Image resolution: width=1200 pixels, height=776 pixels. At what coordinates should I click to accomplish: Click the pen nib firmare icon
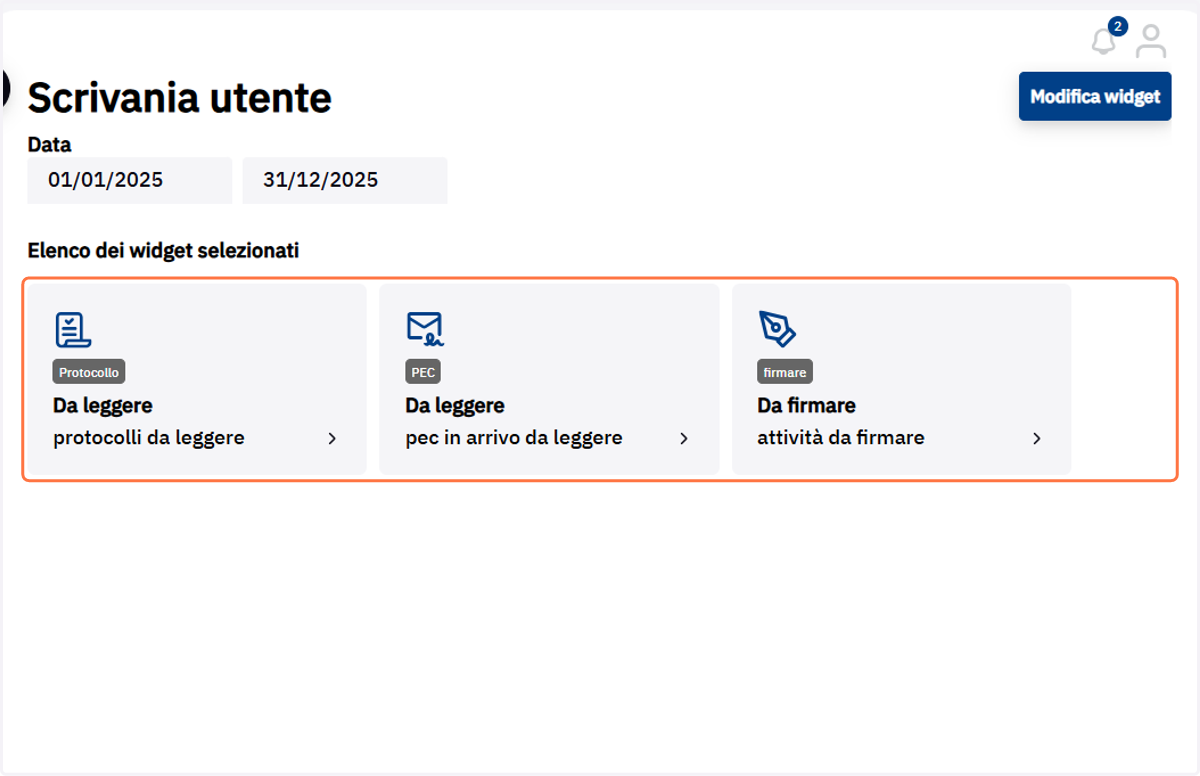pos(776,329)
